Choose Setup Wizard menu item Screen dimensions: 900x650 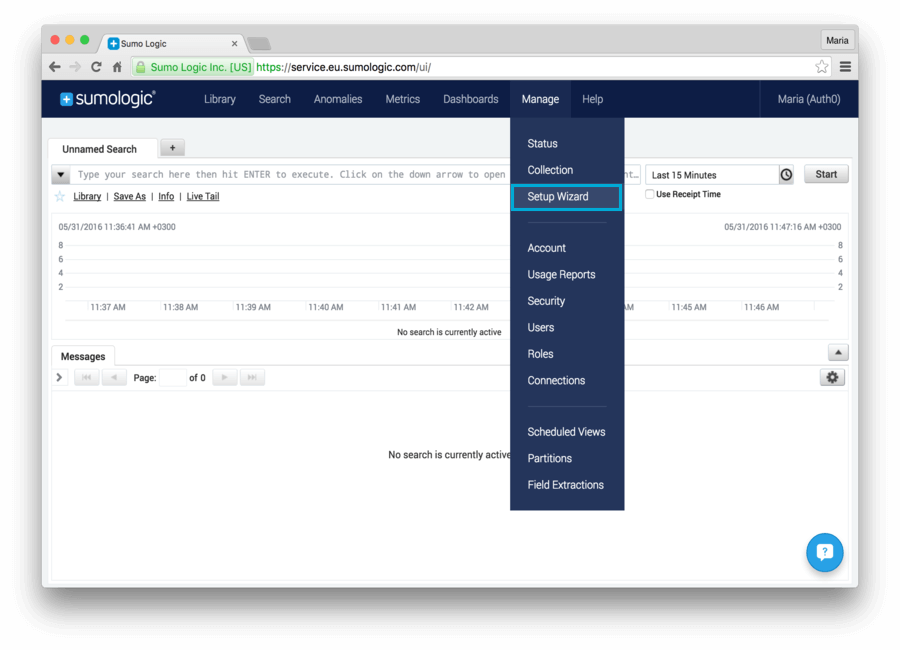(x=566, y=197)
